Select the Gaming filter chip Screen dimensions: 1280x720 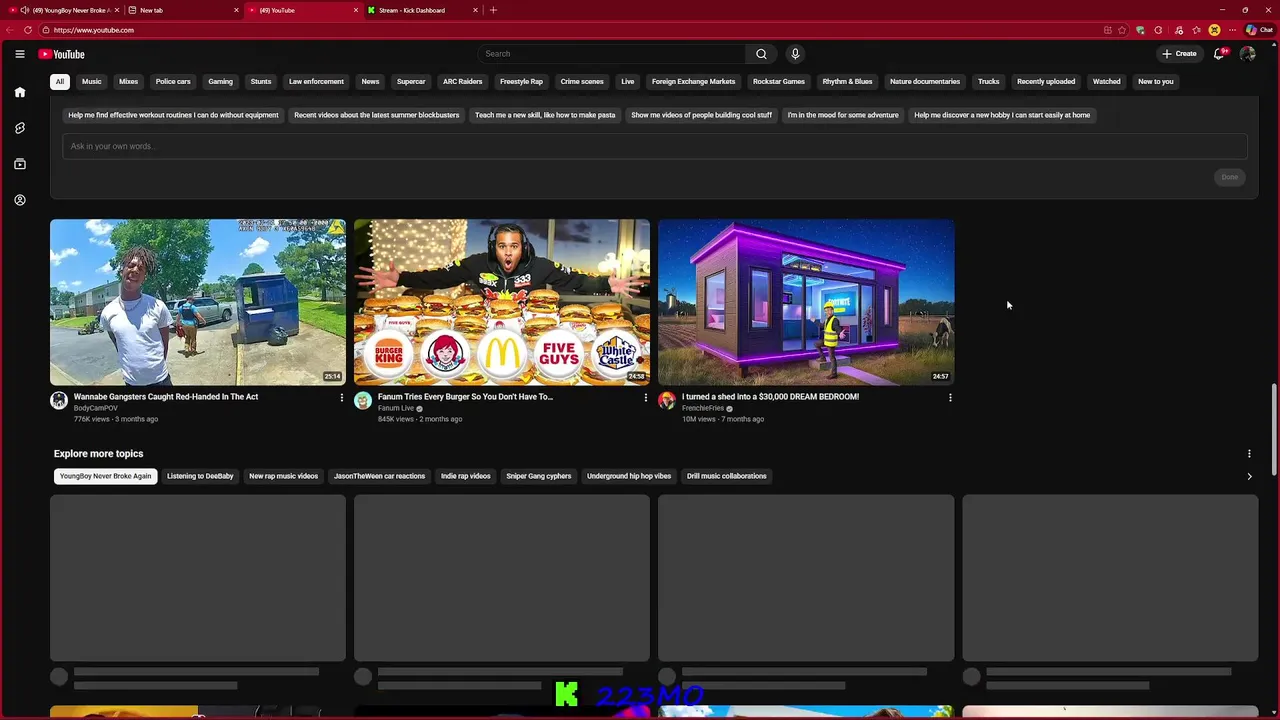221,82
